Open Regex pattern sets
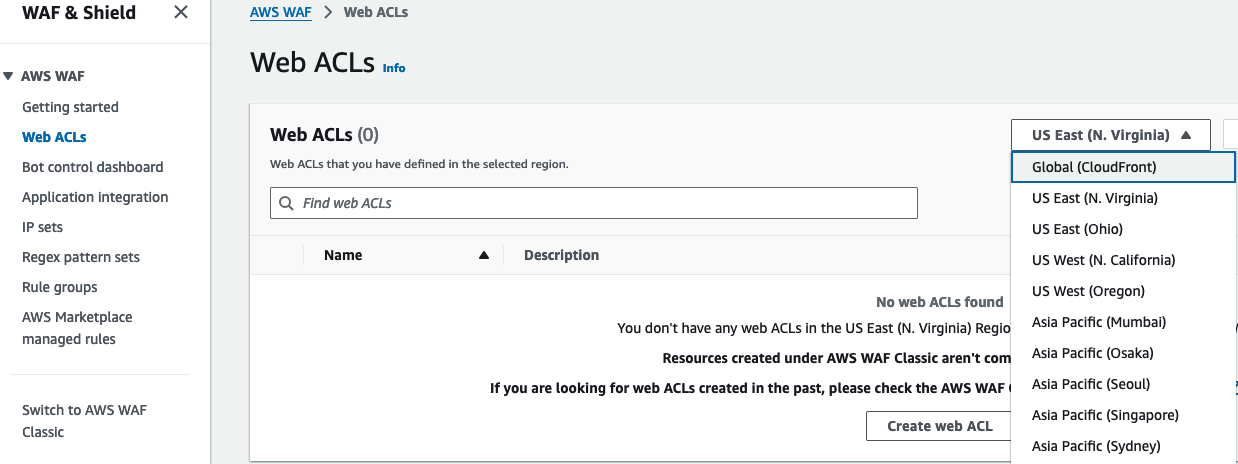 pyautogui.click(x=81, y=257)
